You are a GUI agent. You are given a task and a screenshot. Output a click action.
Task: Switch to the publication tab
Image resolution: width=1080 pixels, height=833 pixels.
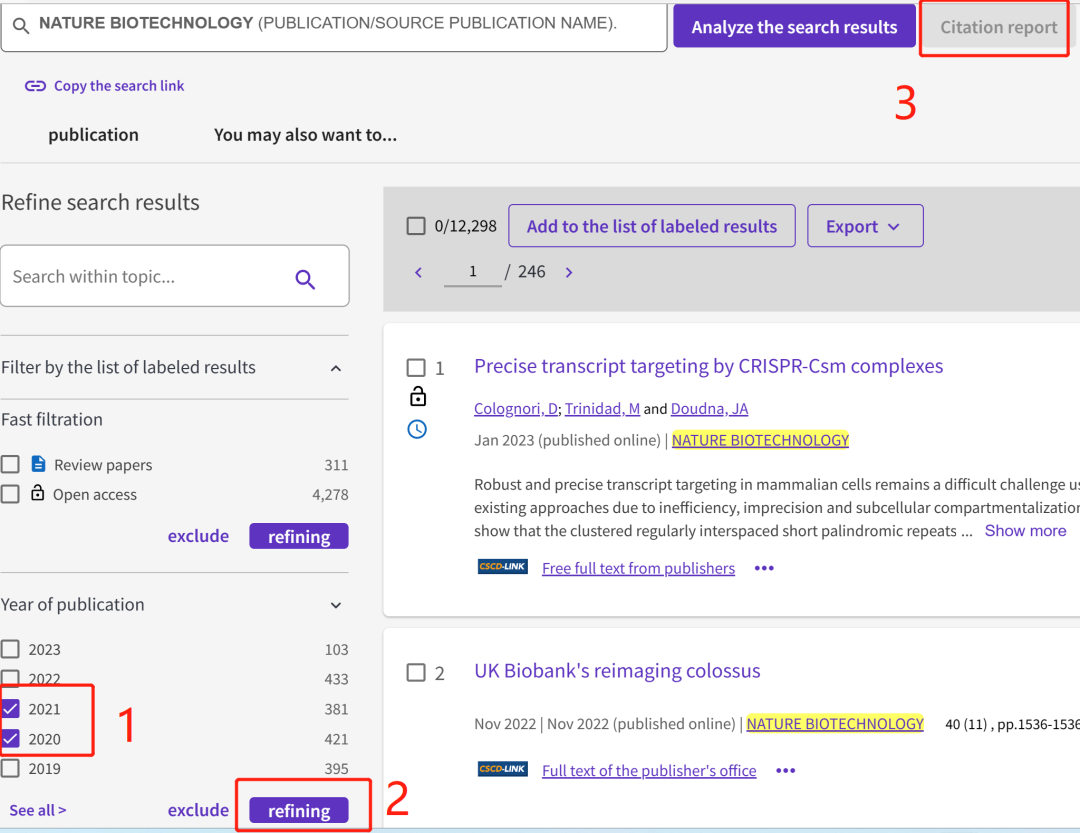point(93,135)
